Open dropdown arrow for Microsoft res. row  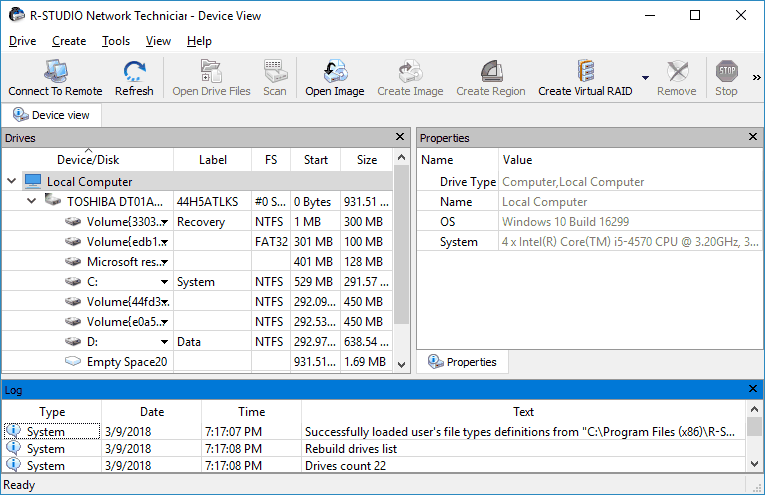(165, 262)
